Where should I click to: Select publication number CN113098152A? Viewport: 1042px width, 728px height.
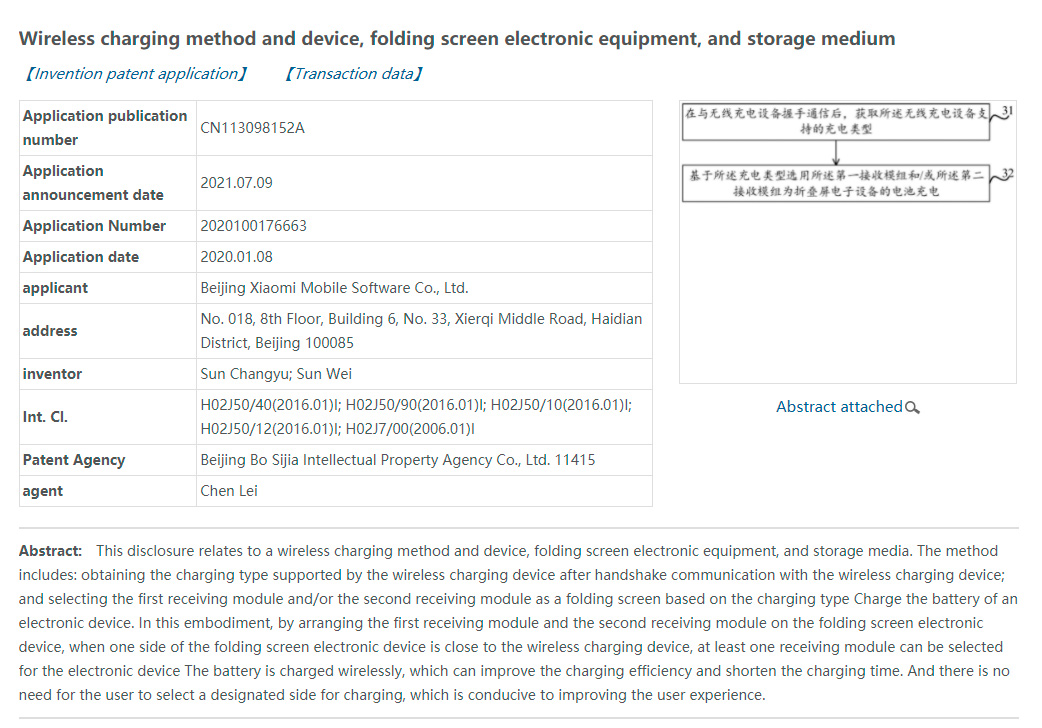pos(252,128)
